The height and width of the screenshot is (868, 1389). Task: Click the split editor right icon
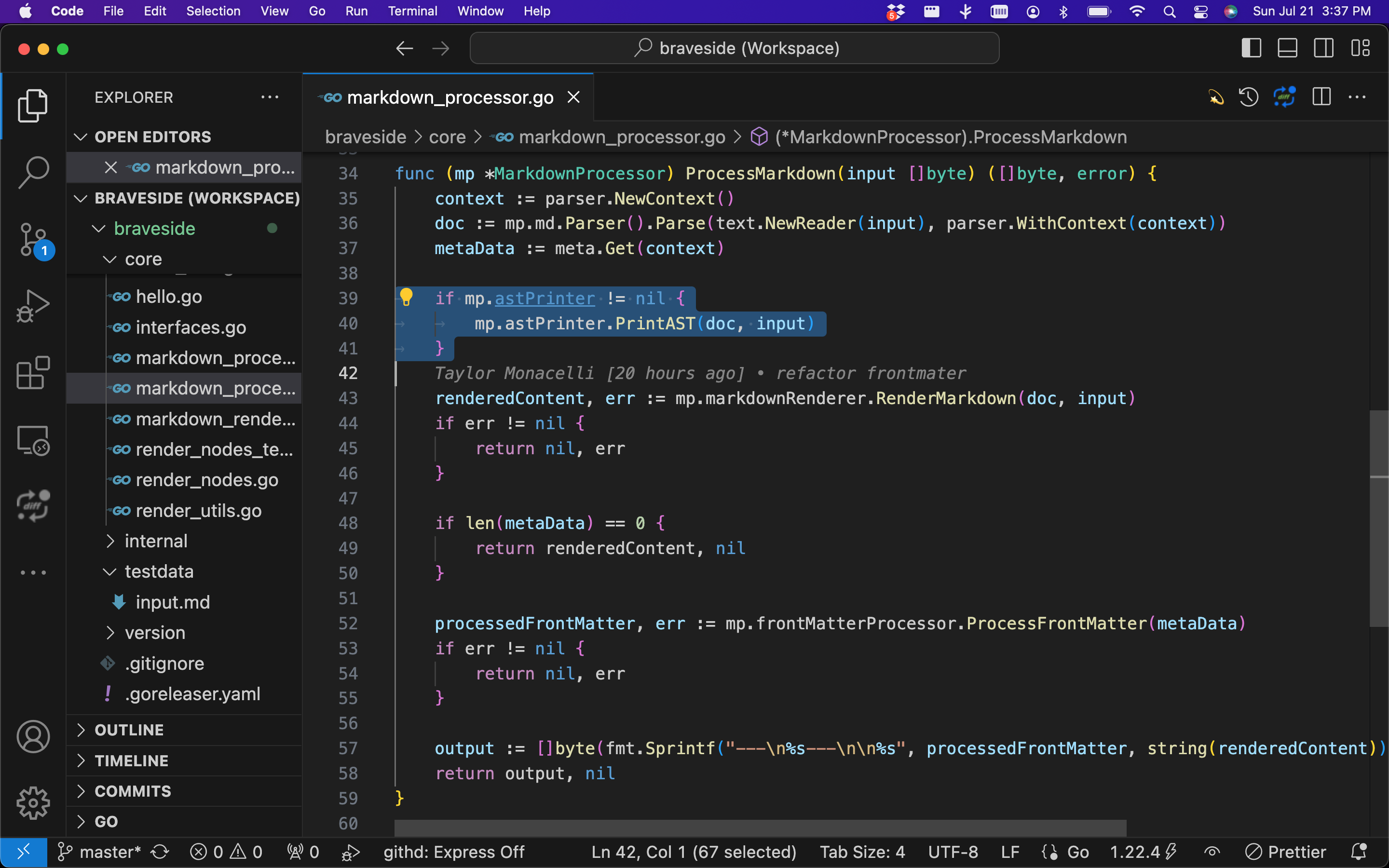click(x=1321, y=97)
